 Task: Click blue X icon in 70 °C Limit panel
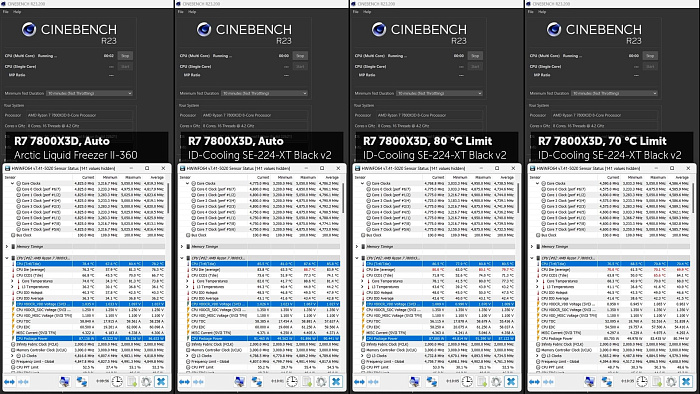(x=686, y=382)
